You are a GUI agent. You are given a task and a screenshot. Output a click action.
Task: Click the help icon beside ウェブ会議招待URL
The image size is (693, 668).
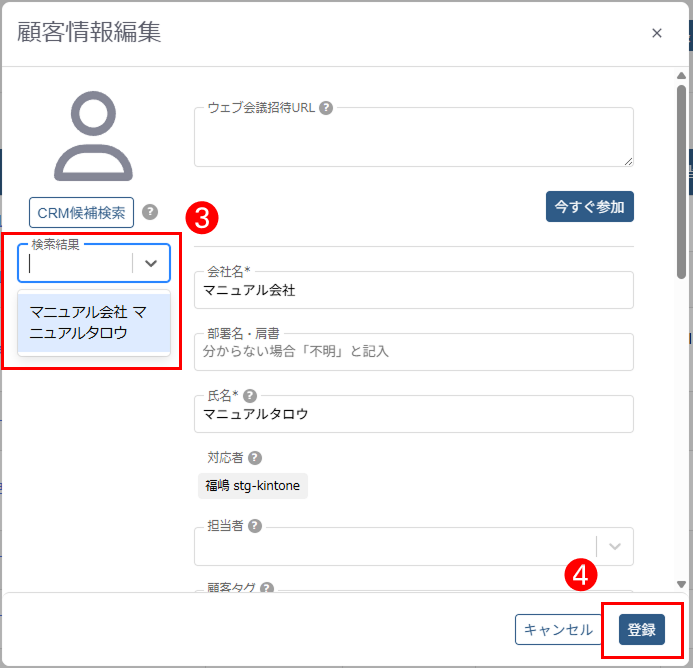[x=326, y=108]
